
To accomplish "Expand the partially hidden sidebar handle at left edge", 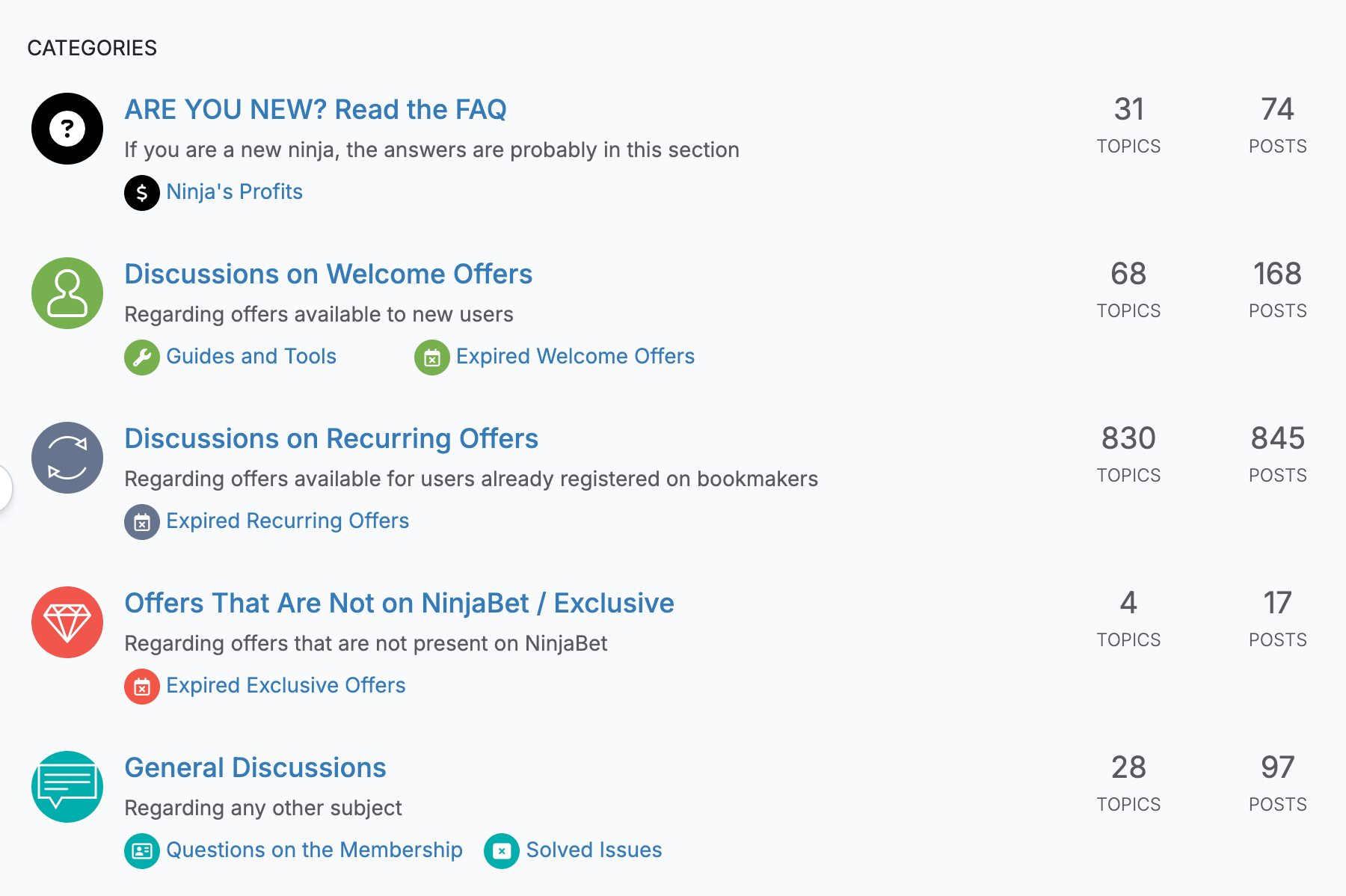I will 4,488.
